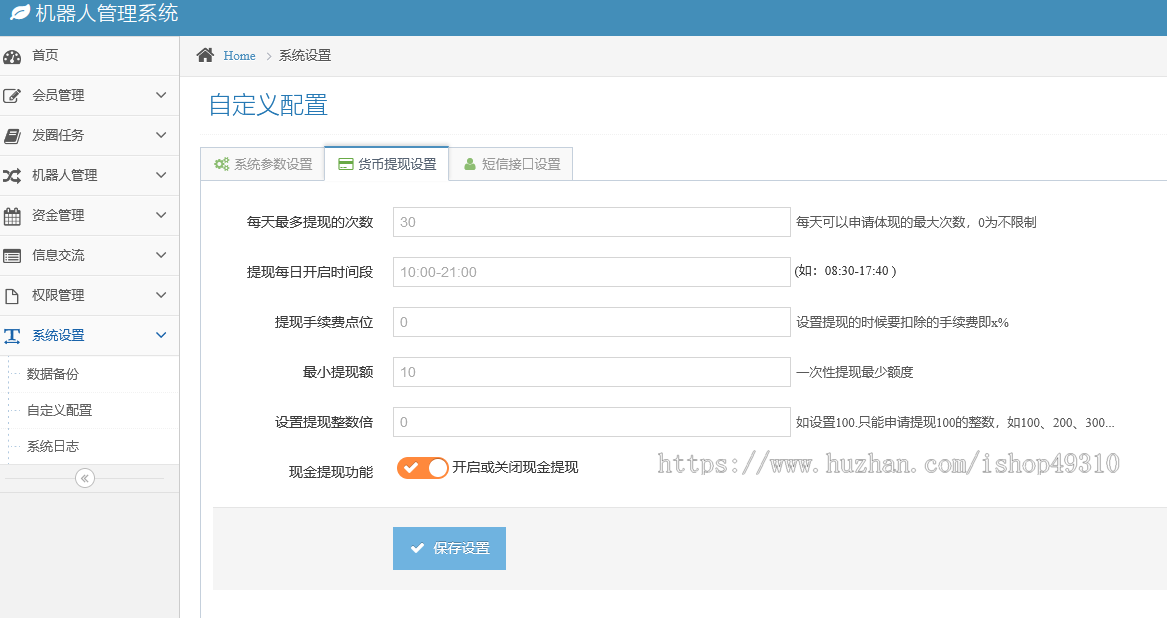This screenshot has width=1167, height=618.
Task: Collapse the 系统设置 menu chevron
Action: point(161,335)
